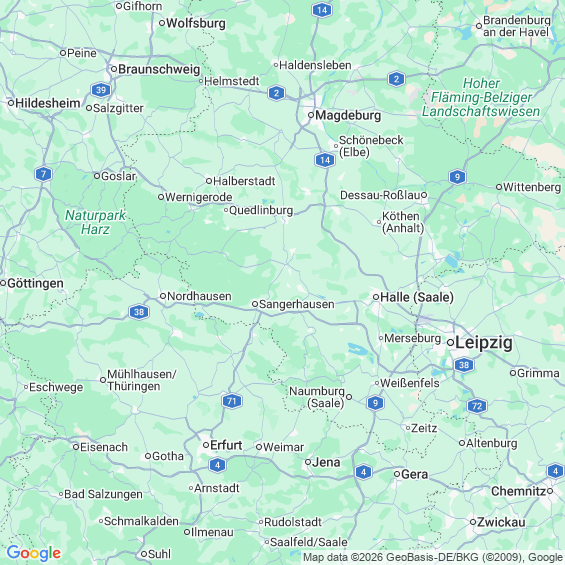Select the Wolfsburg city label
Image resolution: width=565 pixels, height=565 pixels.
[196, 23]
